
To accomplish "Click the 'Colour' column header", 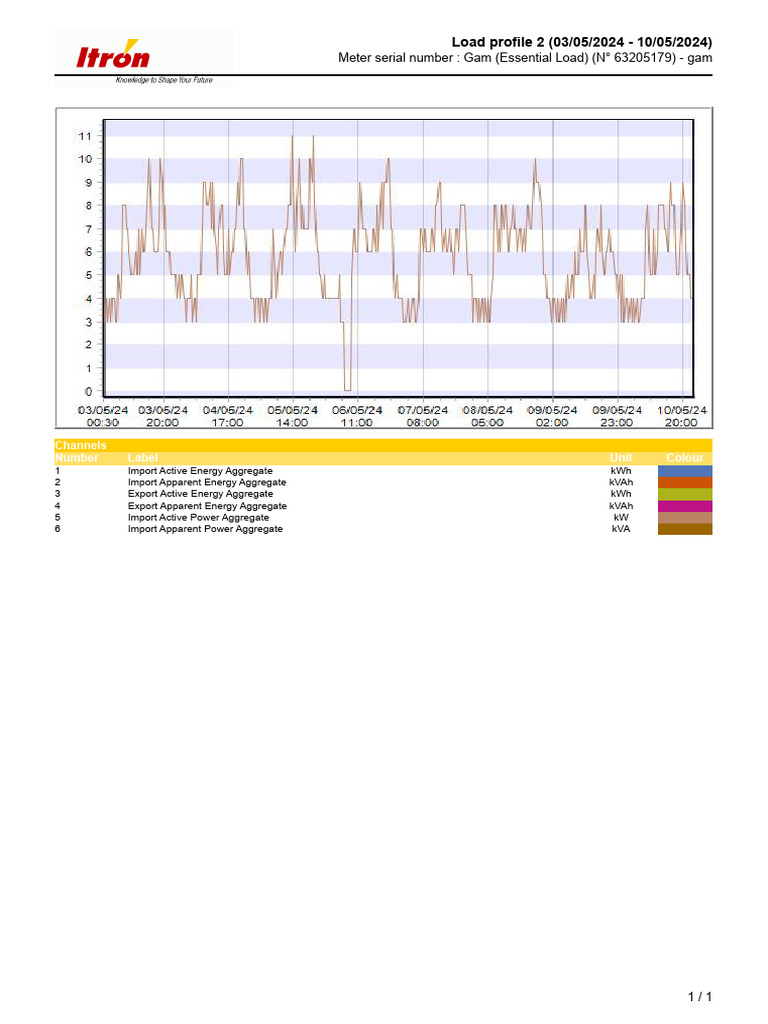I will coord(684,457).
